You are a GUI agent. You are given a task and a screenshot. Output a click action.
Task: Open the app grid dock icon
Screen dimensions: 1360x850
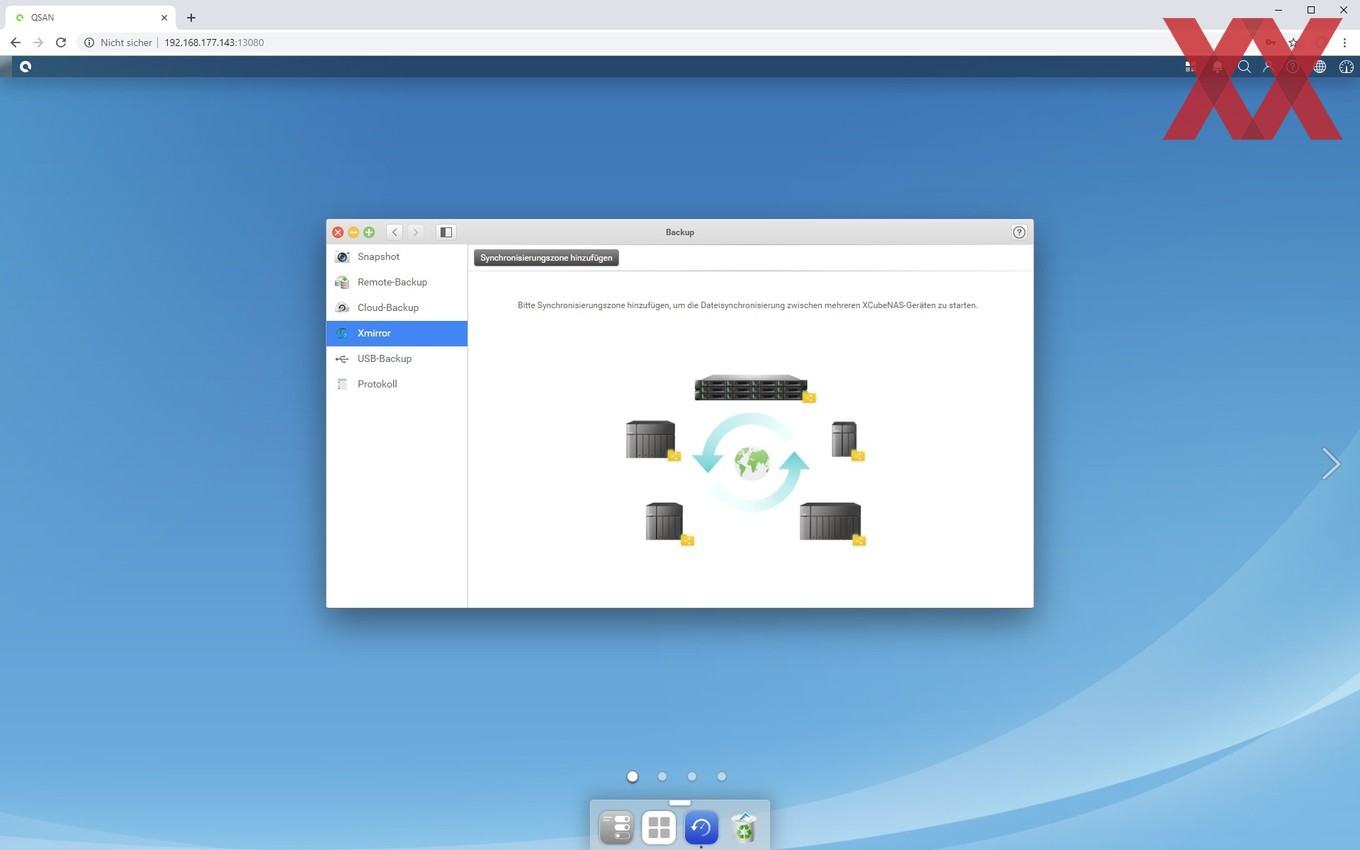[x=659, y=827]
